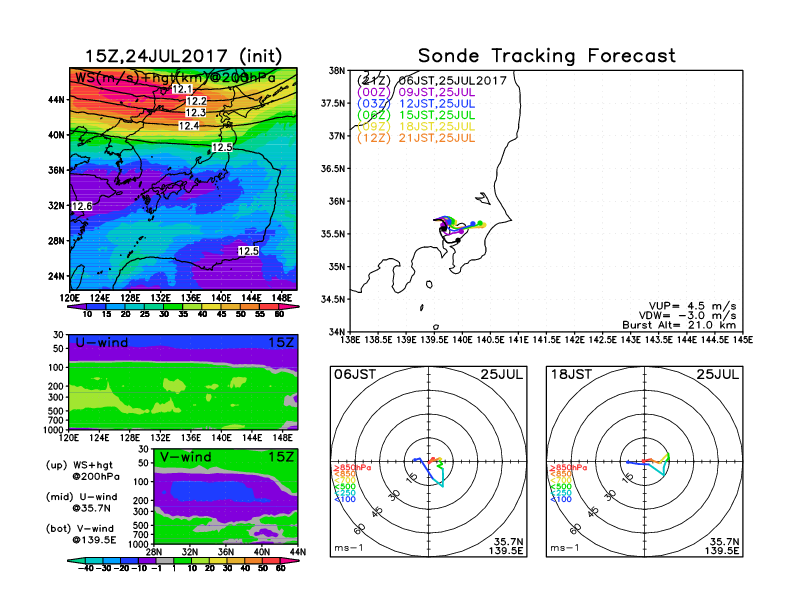Click the 145E longitude label on tracking map
Image resolution: width=792 pixels, height=612 pixels.
click(x=743, y=340)
